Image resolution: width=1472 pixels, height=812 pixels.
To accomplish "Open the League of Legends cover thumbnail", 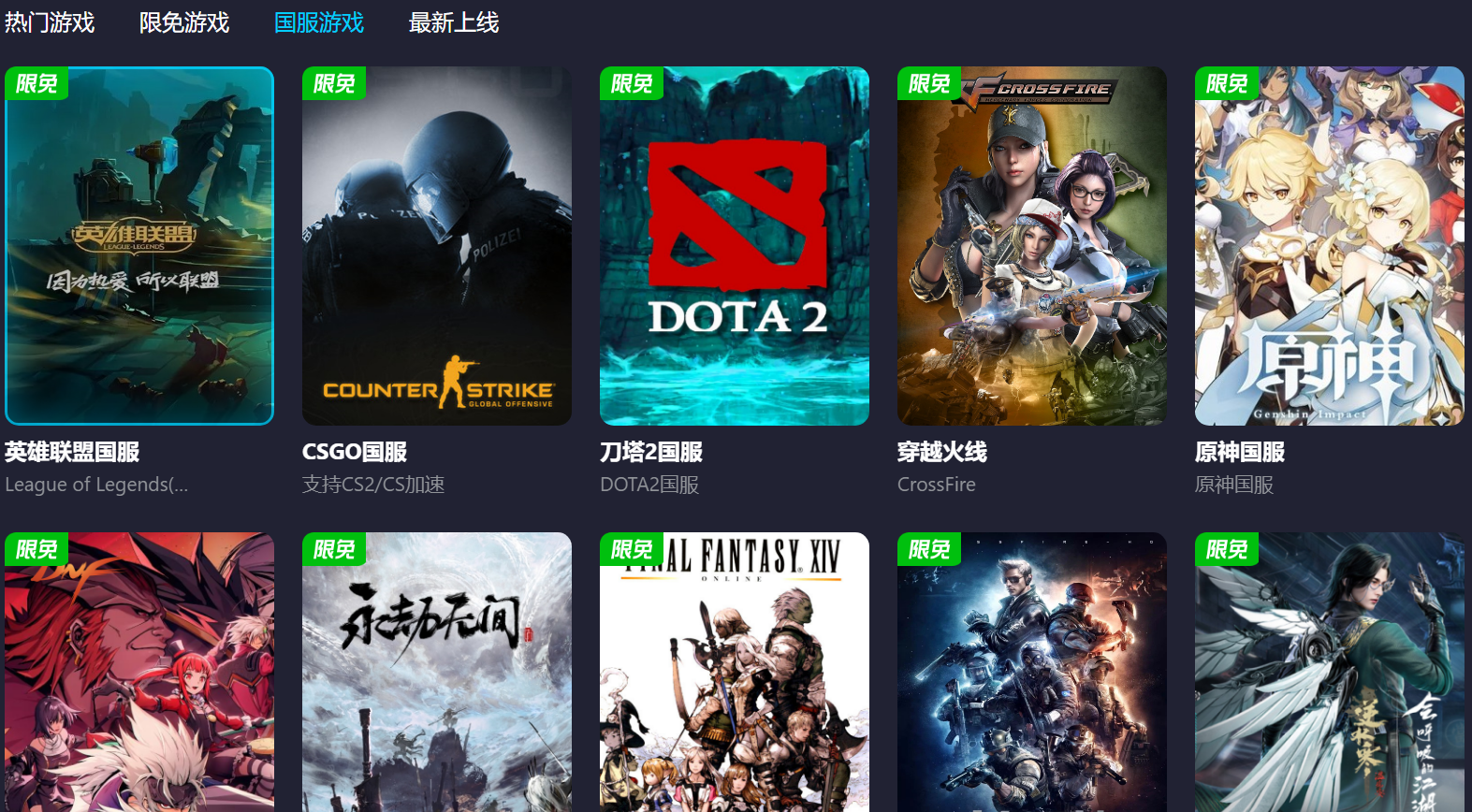I will 139,246.
